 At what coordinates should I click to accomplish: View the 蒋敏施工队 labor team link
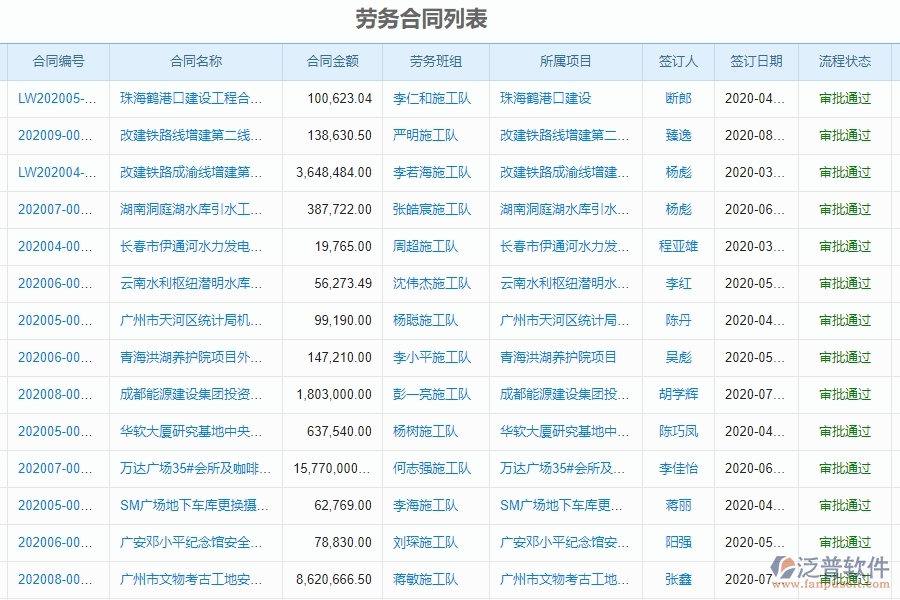[x=431, y=579]
